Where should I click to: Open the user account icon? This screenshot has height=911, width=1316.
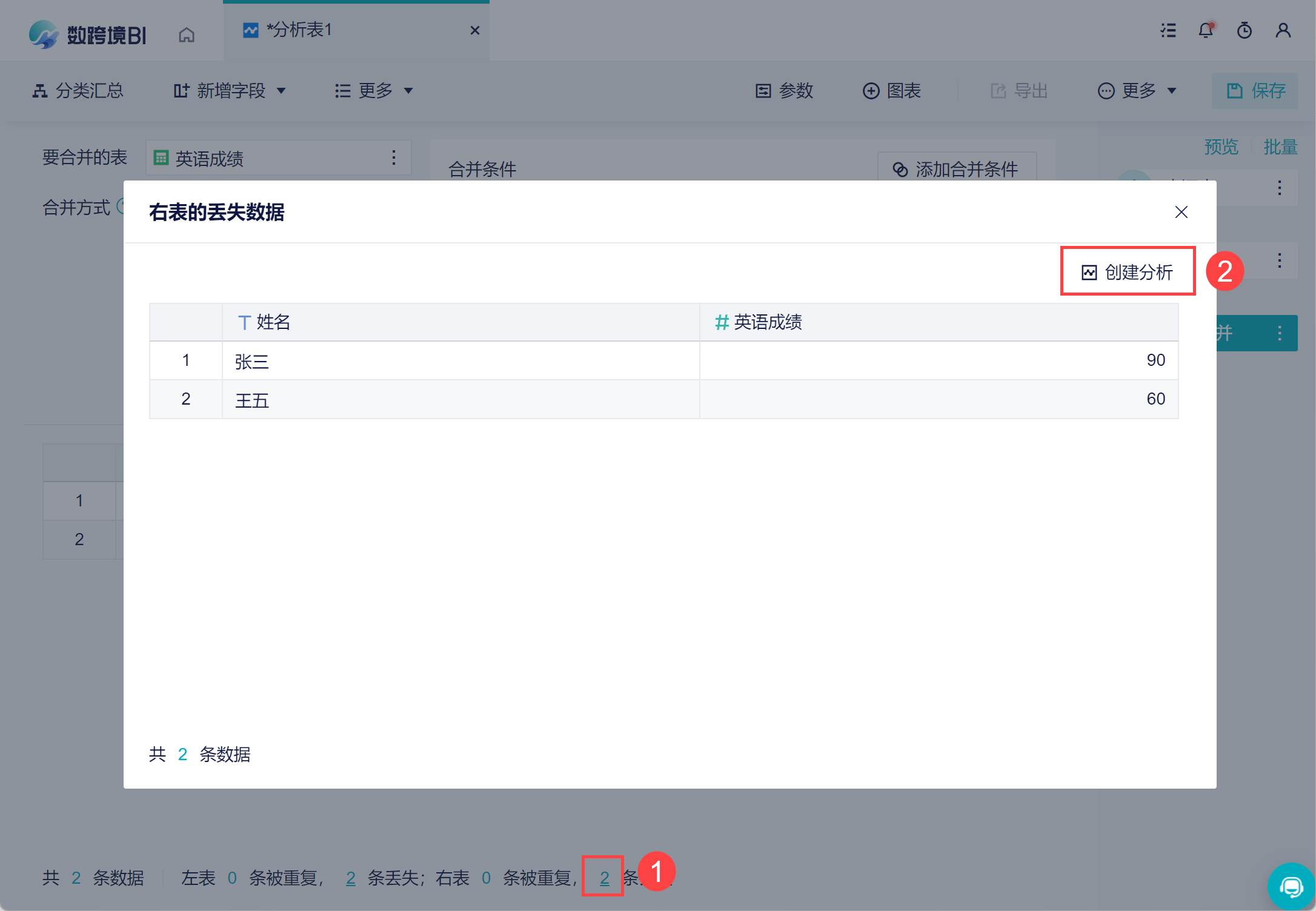[1283, 30]
